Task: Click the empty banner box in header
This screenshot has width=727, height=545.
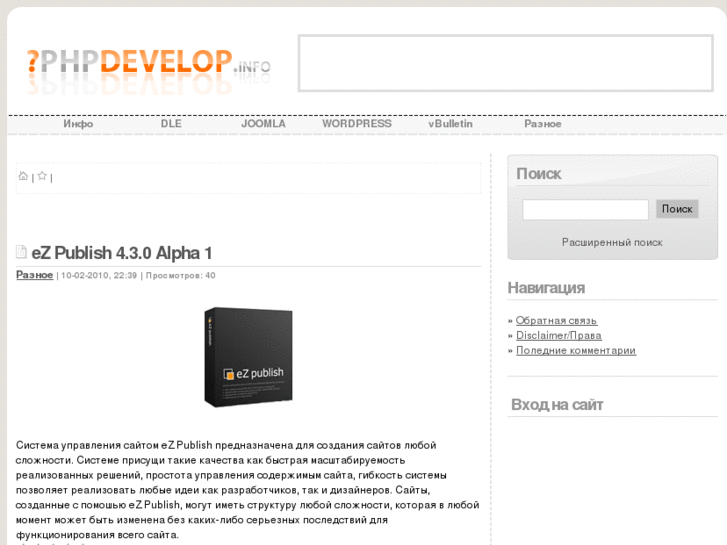Action: click(505, 63)
